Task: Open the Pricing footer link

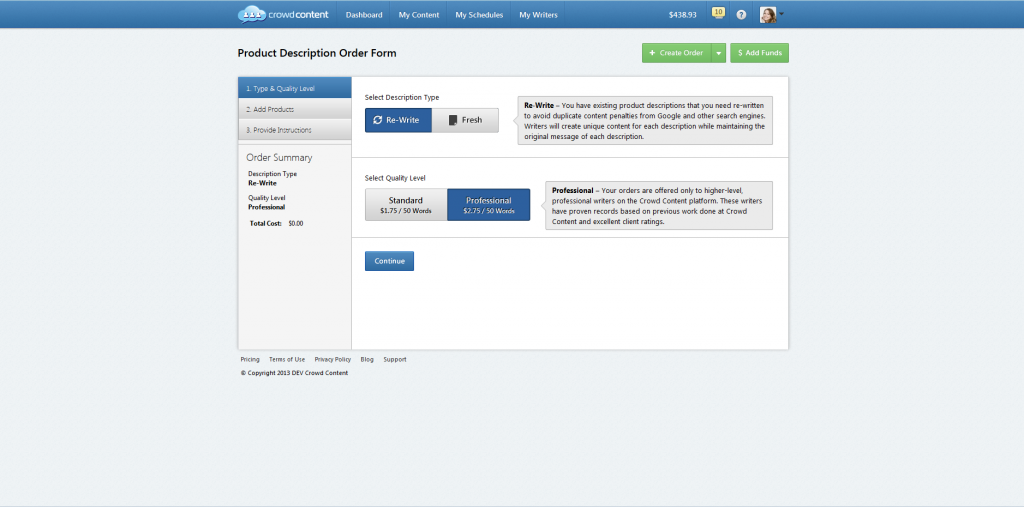Action: (x=250, y=359)
